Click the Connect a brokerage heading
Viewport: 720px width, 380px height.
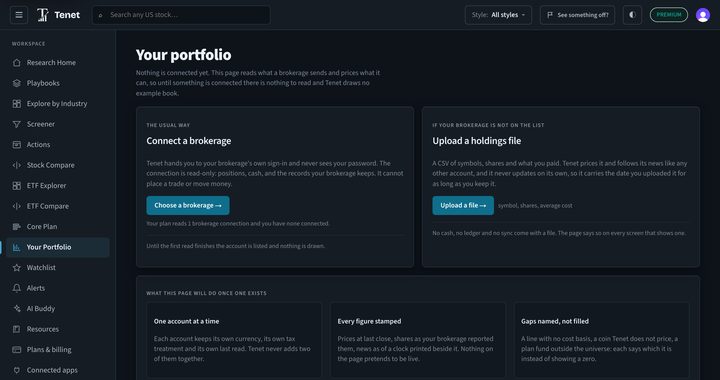(x=189, y=141)
